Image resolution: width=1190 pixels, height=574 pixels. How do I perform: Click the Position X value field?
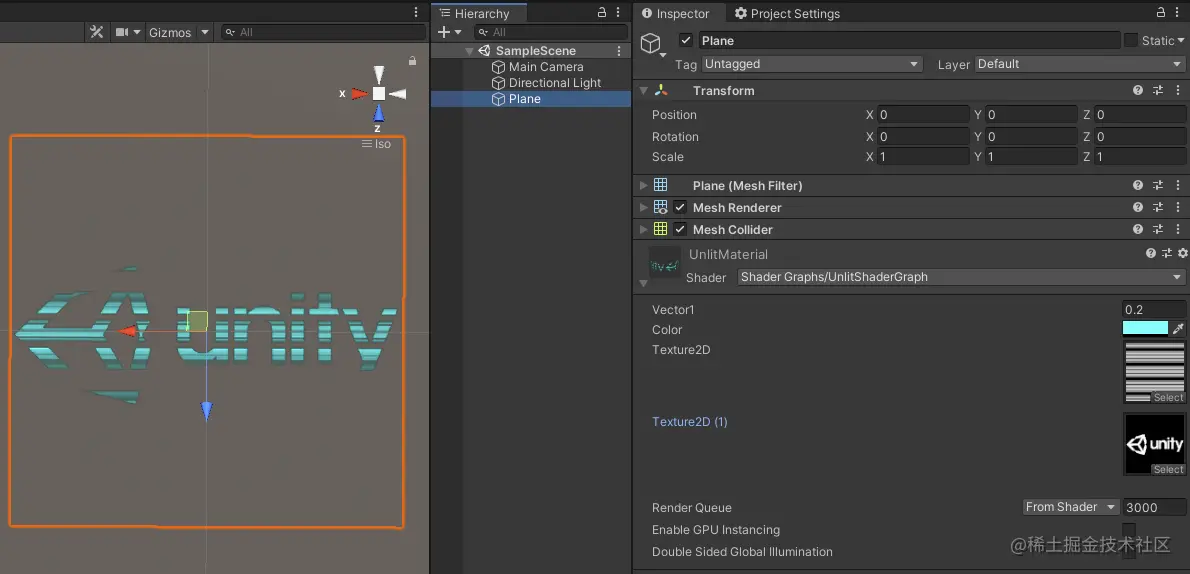923,115
